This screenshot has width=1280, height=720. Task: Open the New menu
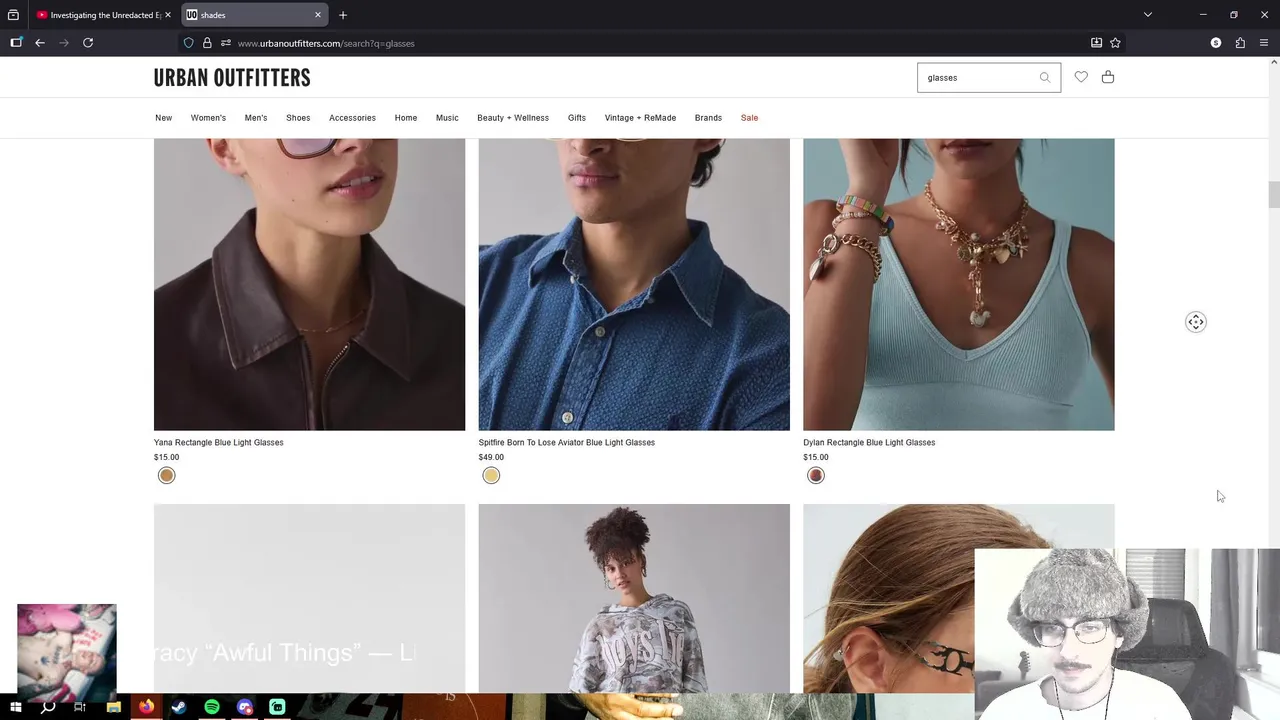pos(163,118)
